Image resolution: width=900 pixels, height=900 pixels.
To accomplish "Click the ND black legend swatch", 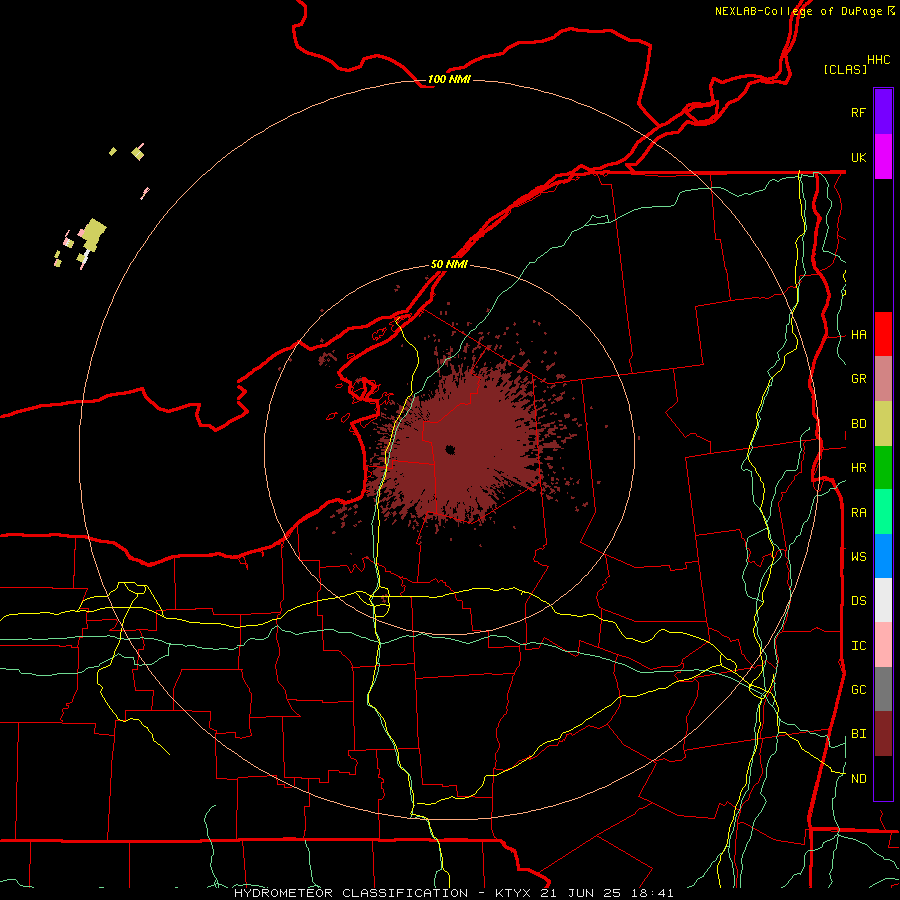I will pyautogui.click(x=883, y=778).
